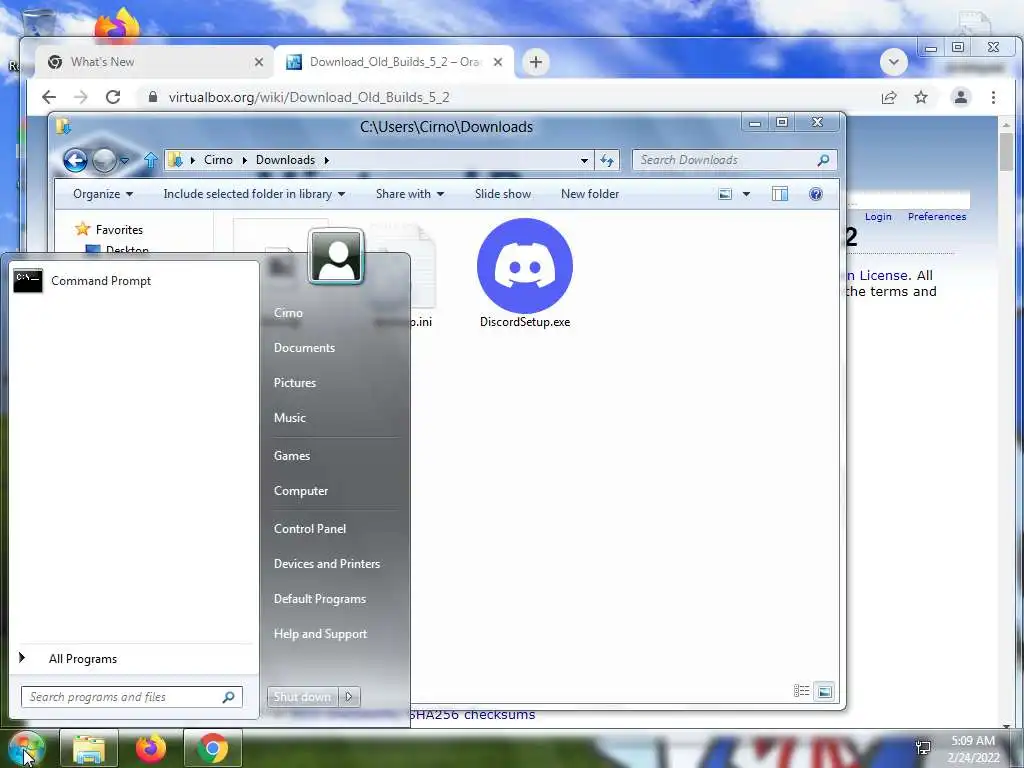Click the clock in the system tray
Screen dimensions: 1024x768
(x=973, y=749)
